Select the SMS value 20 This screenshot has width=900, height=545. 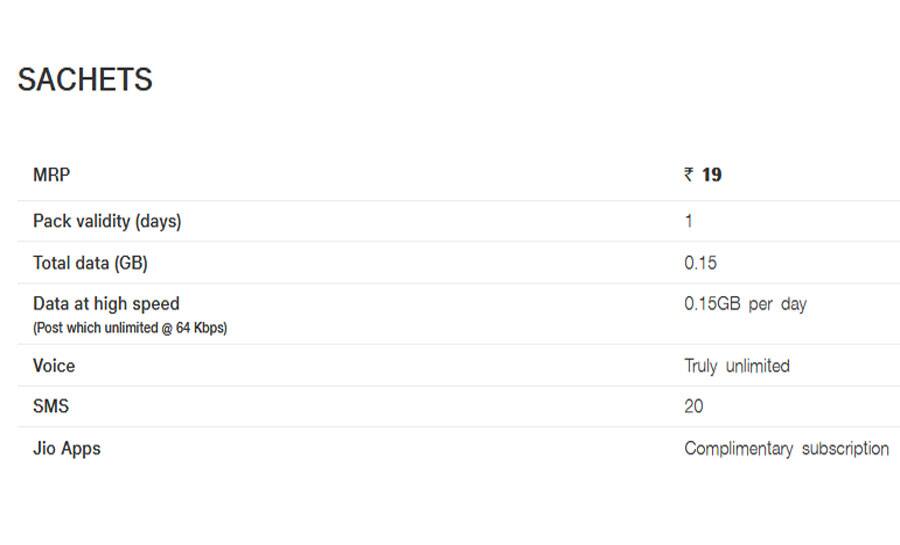(694, 406)
